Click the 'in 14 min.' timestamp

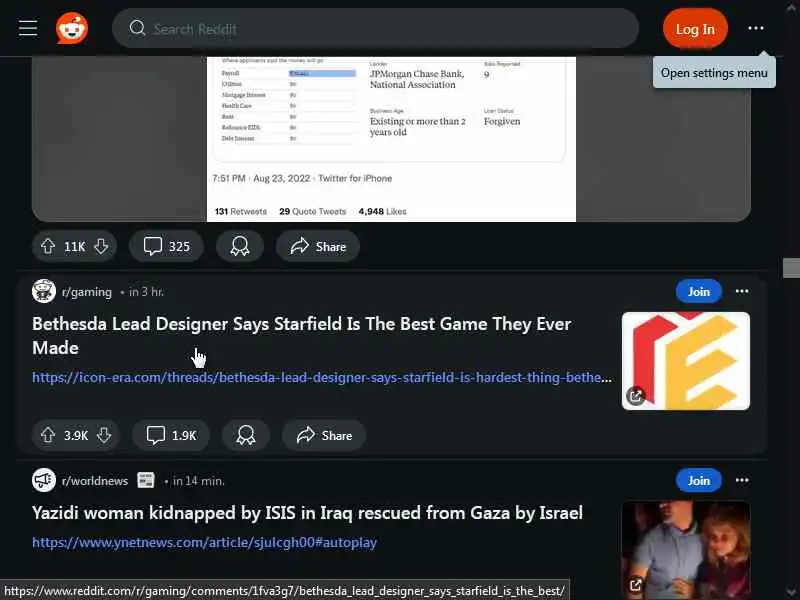tap(198, 481)
